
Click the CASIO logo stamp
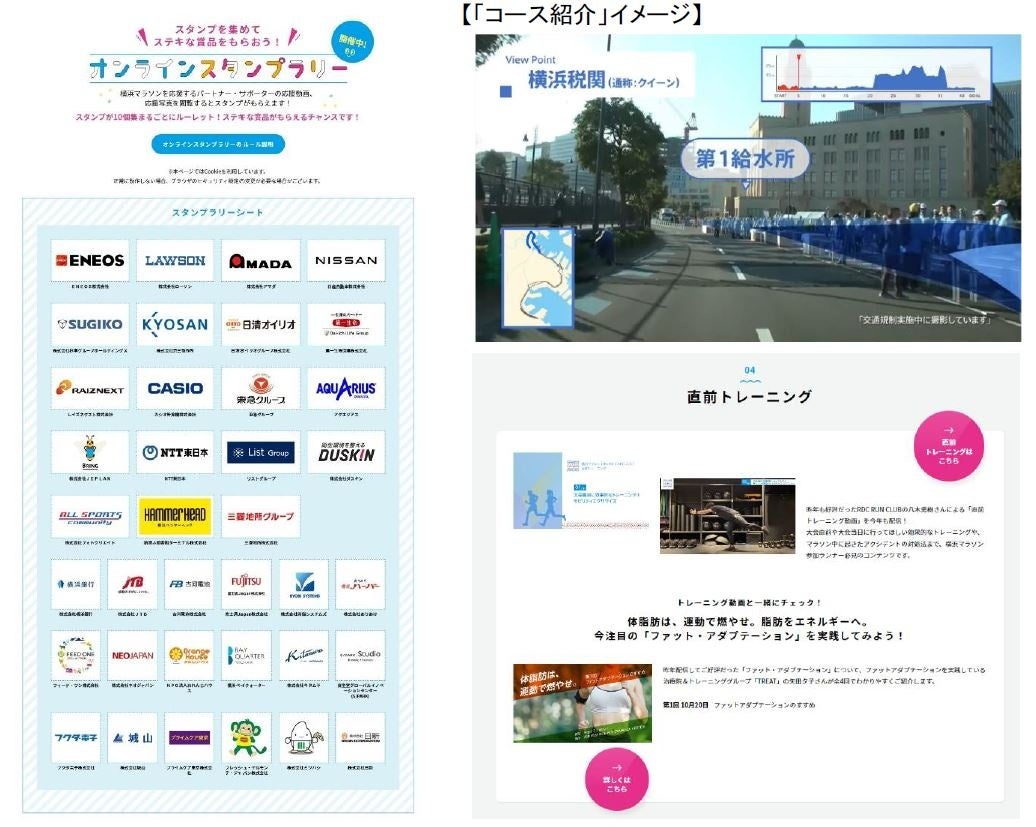pos(175,388)
